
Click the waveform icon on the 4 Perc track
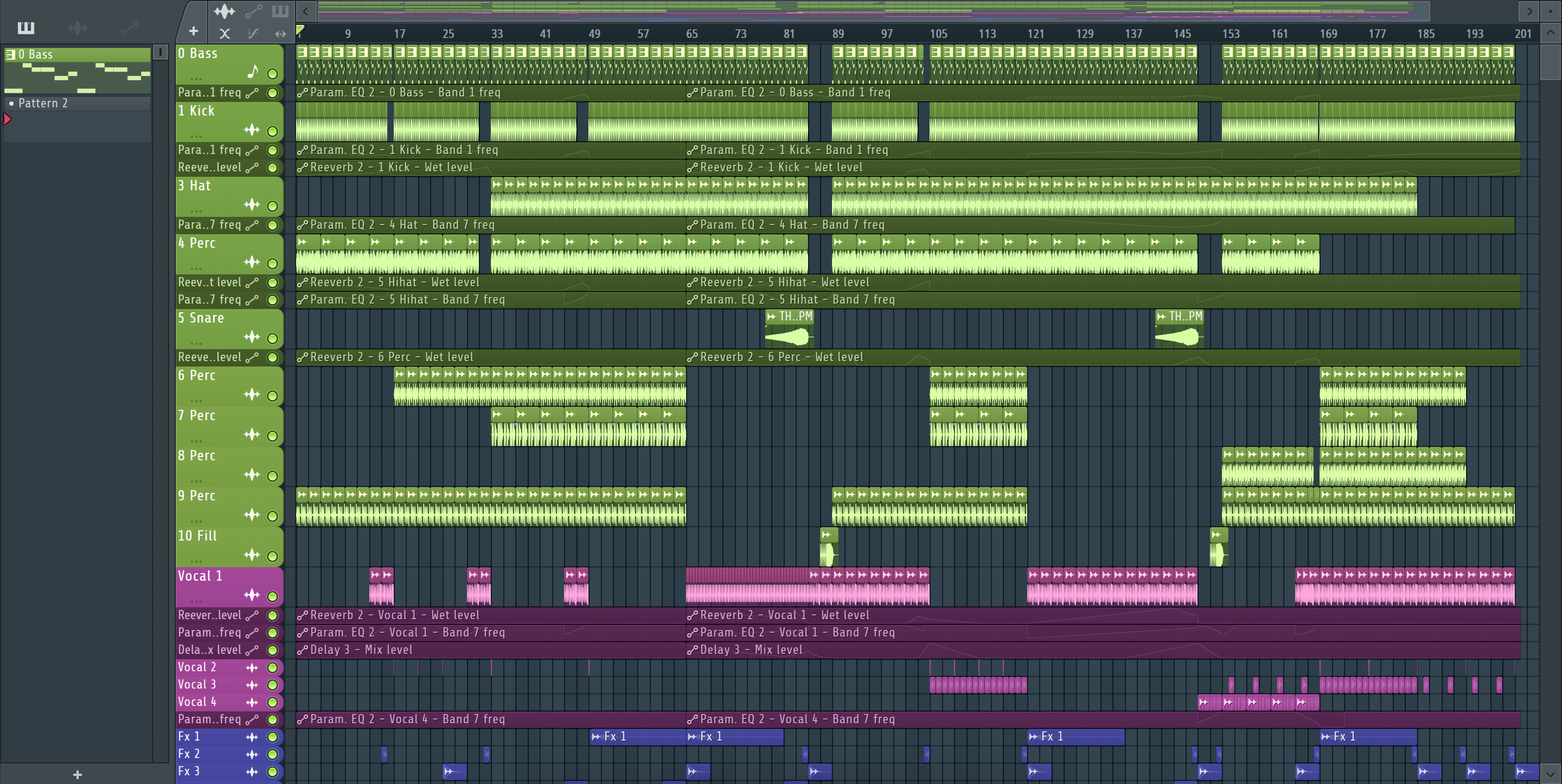point(252,262)
